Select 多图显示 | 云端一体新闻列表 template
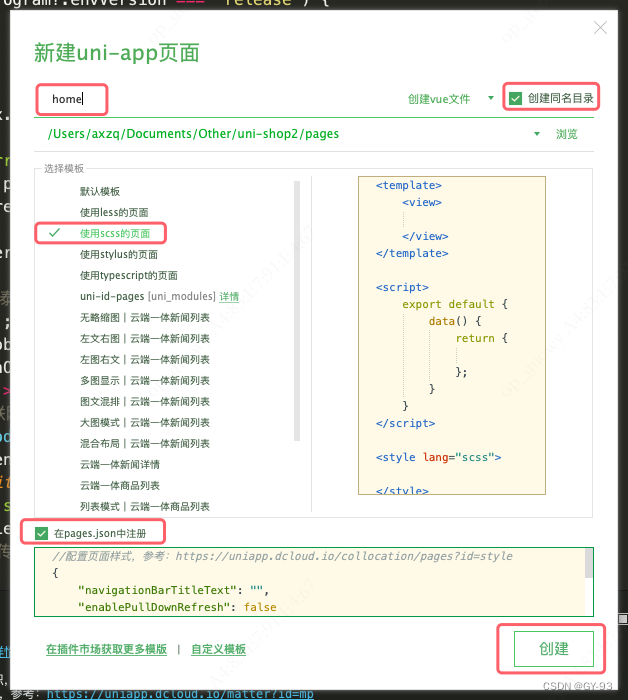 tap(145, 380)
